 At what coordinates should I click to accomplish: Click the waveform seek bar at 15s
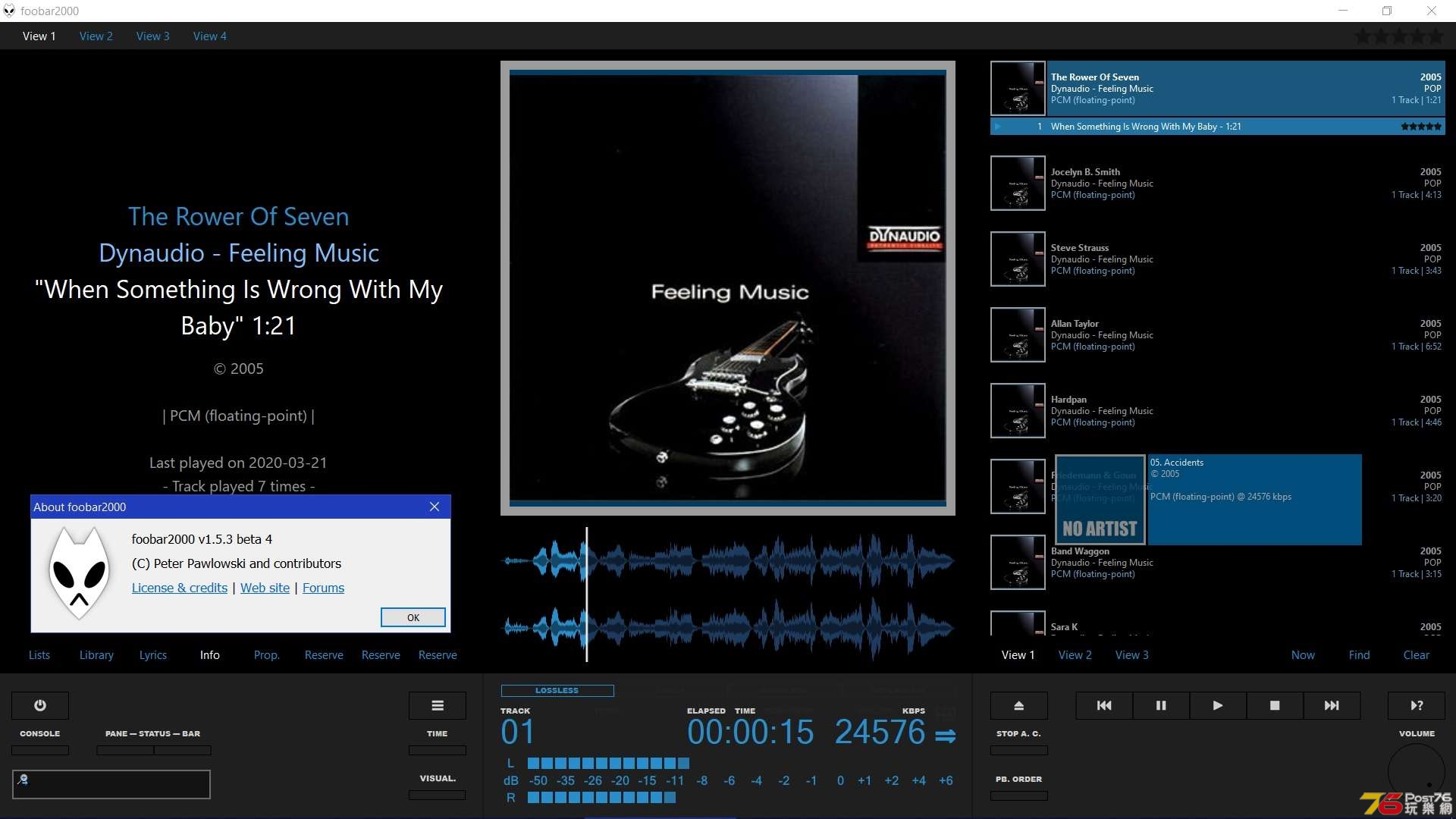(586, 582)
